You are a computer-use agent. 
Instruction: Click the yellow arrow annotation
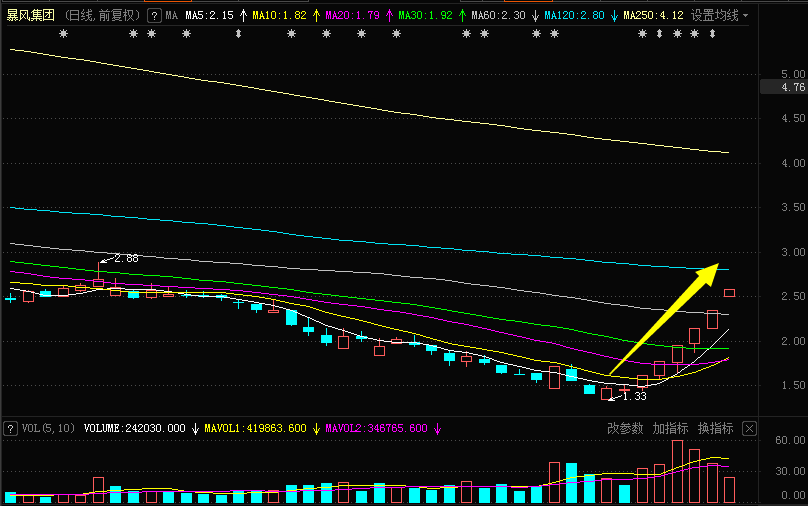(664, 317)
